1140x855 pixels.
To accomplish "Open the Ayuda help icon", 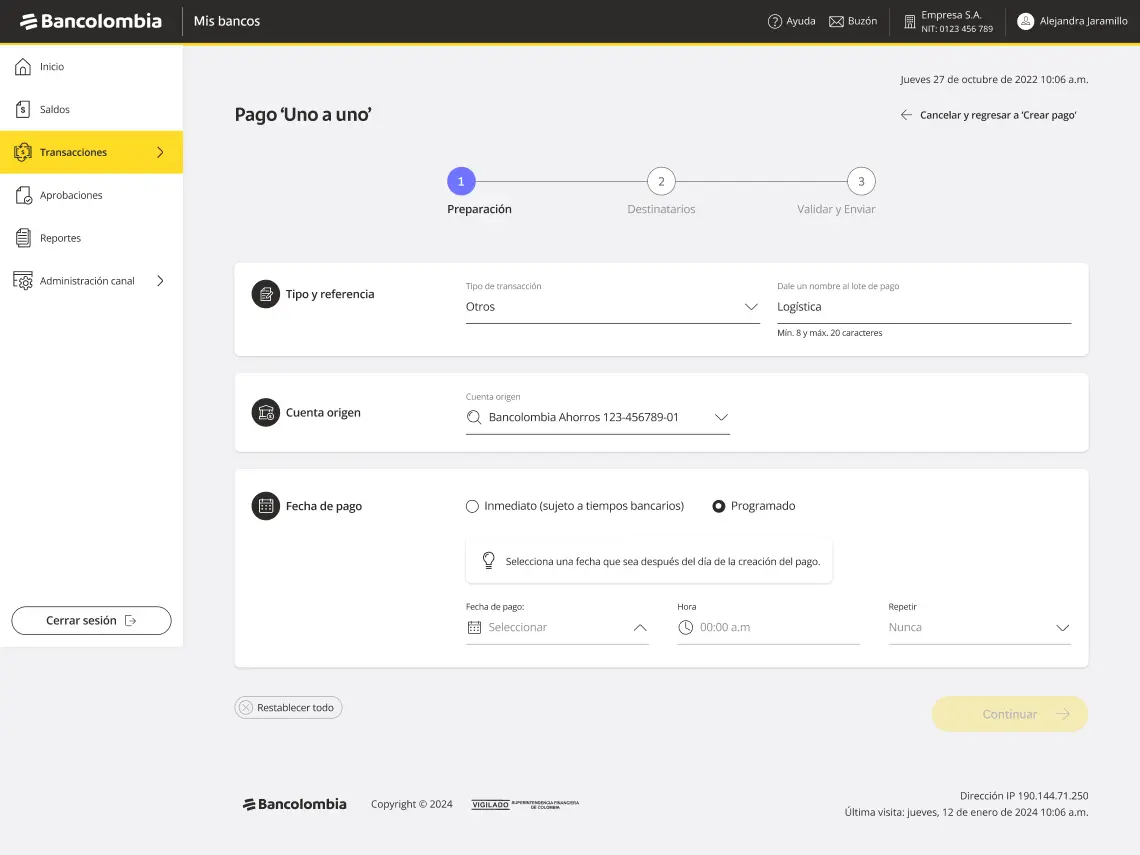I will [776, 20].
